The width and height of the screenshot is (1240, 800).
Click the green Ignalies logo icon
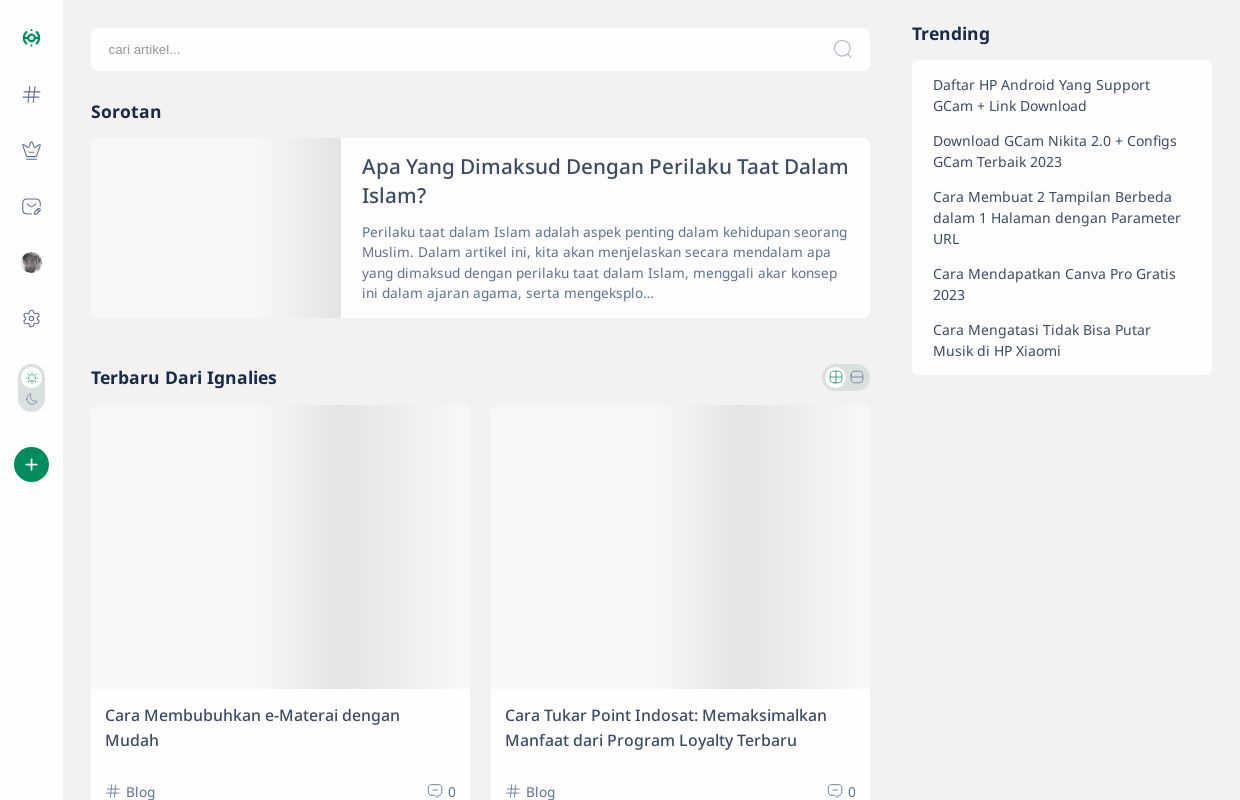click(31, 38)
